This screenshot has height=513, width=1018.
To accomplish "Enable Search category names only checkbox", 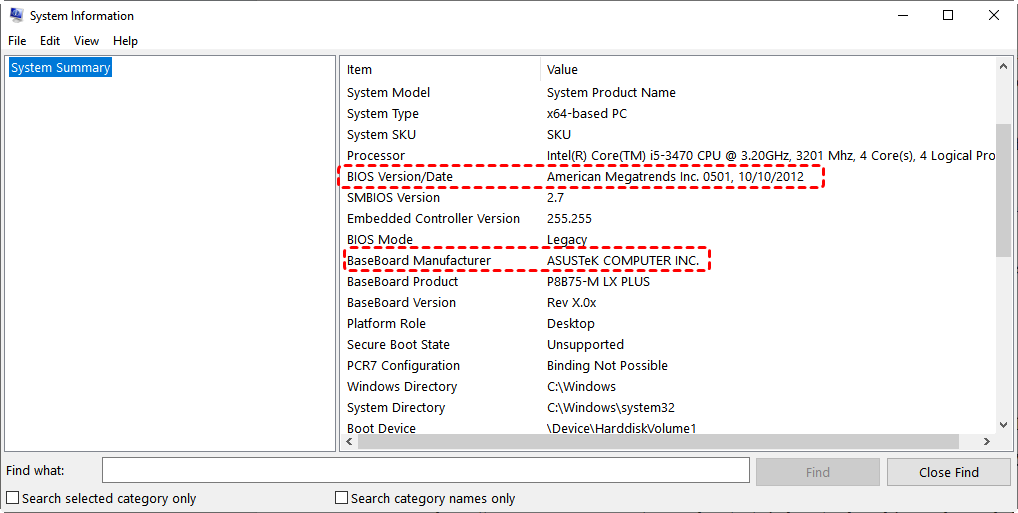I will 341,498.
